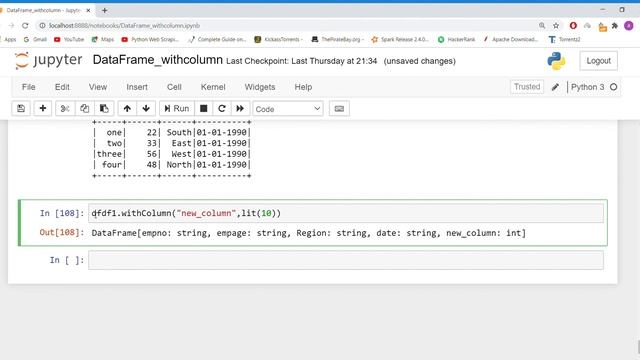Open the Cell menu

click(174, 87)
